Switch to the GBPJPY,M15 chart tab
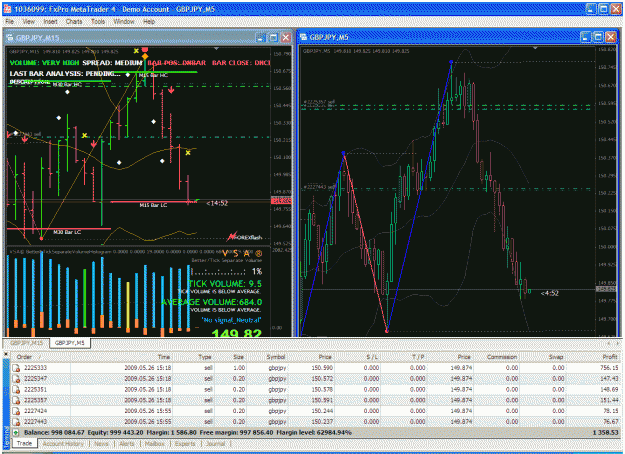 pos(26,343)
